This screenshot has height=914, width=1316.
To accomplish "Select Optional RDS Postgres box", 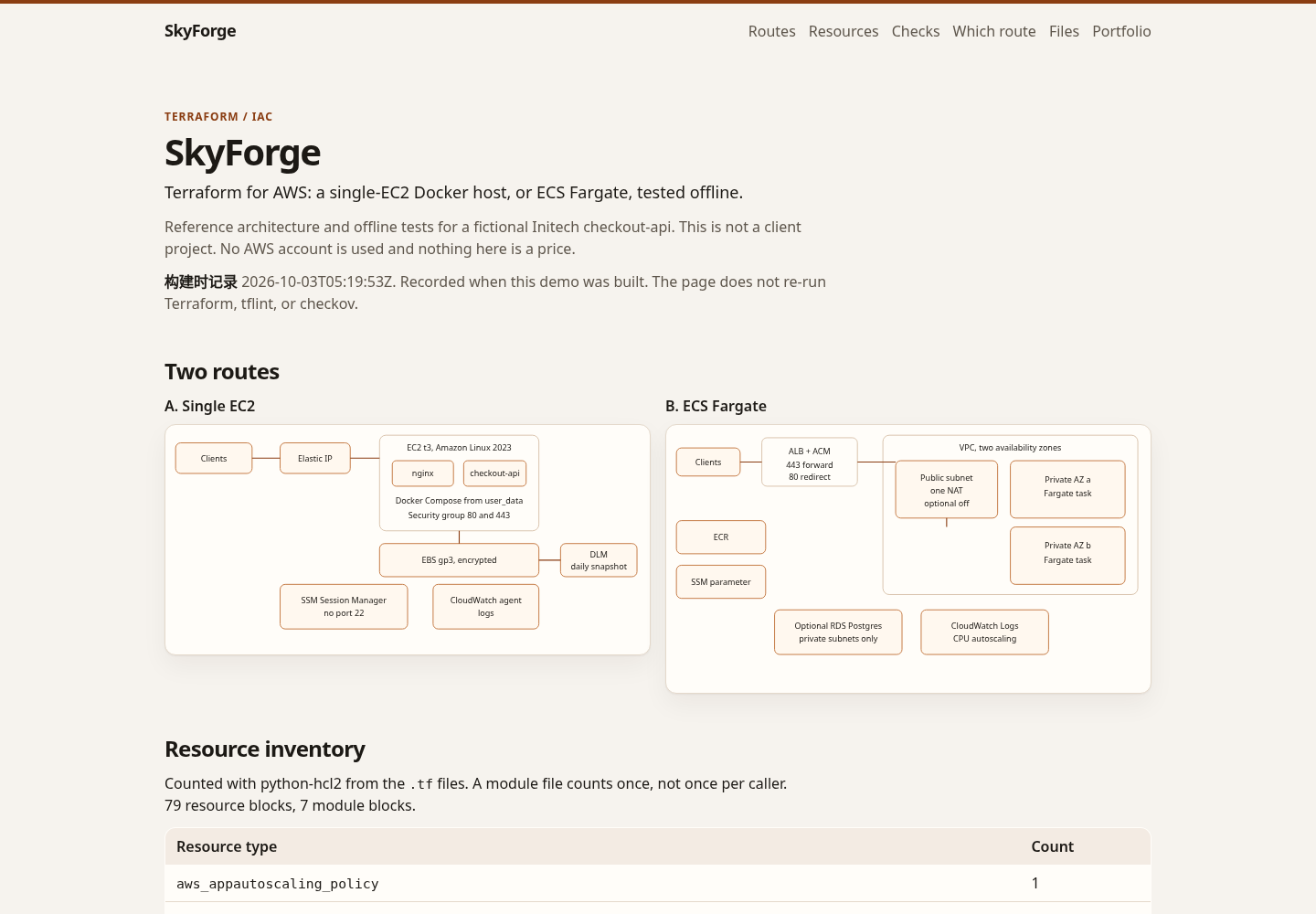I will pyautogui.click(x=838, y=632).
